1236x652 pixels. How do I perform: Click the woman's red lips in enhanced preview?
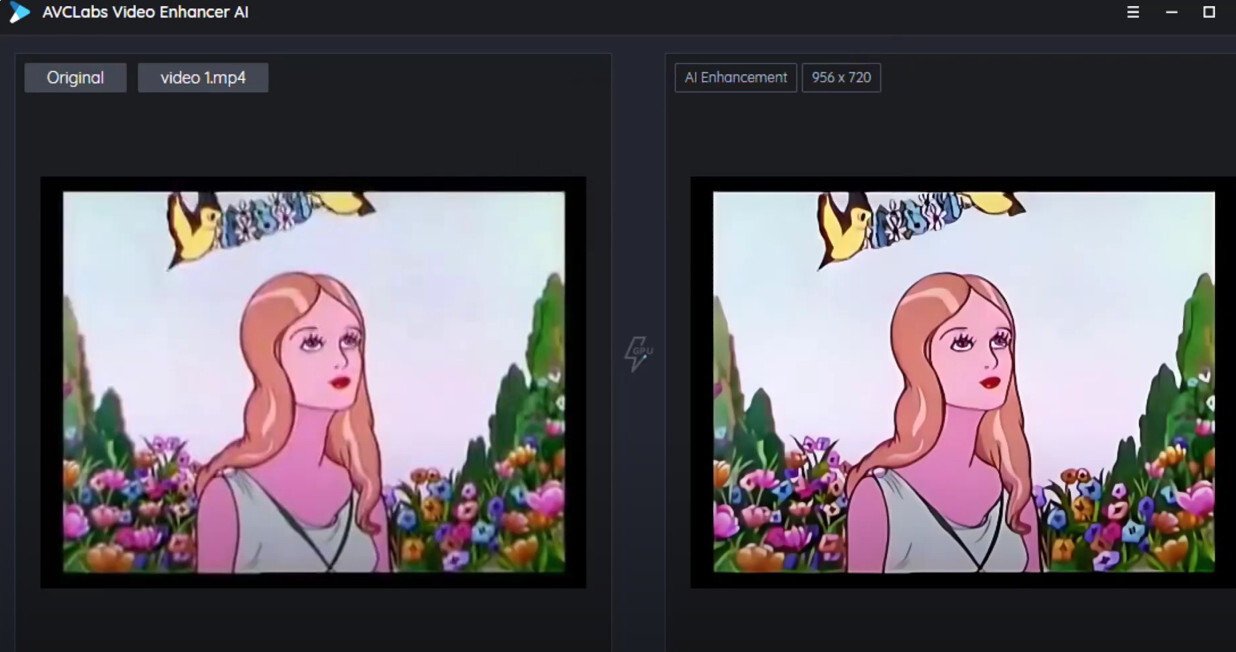pos(991,382)
